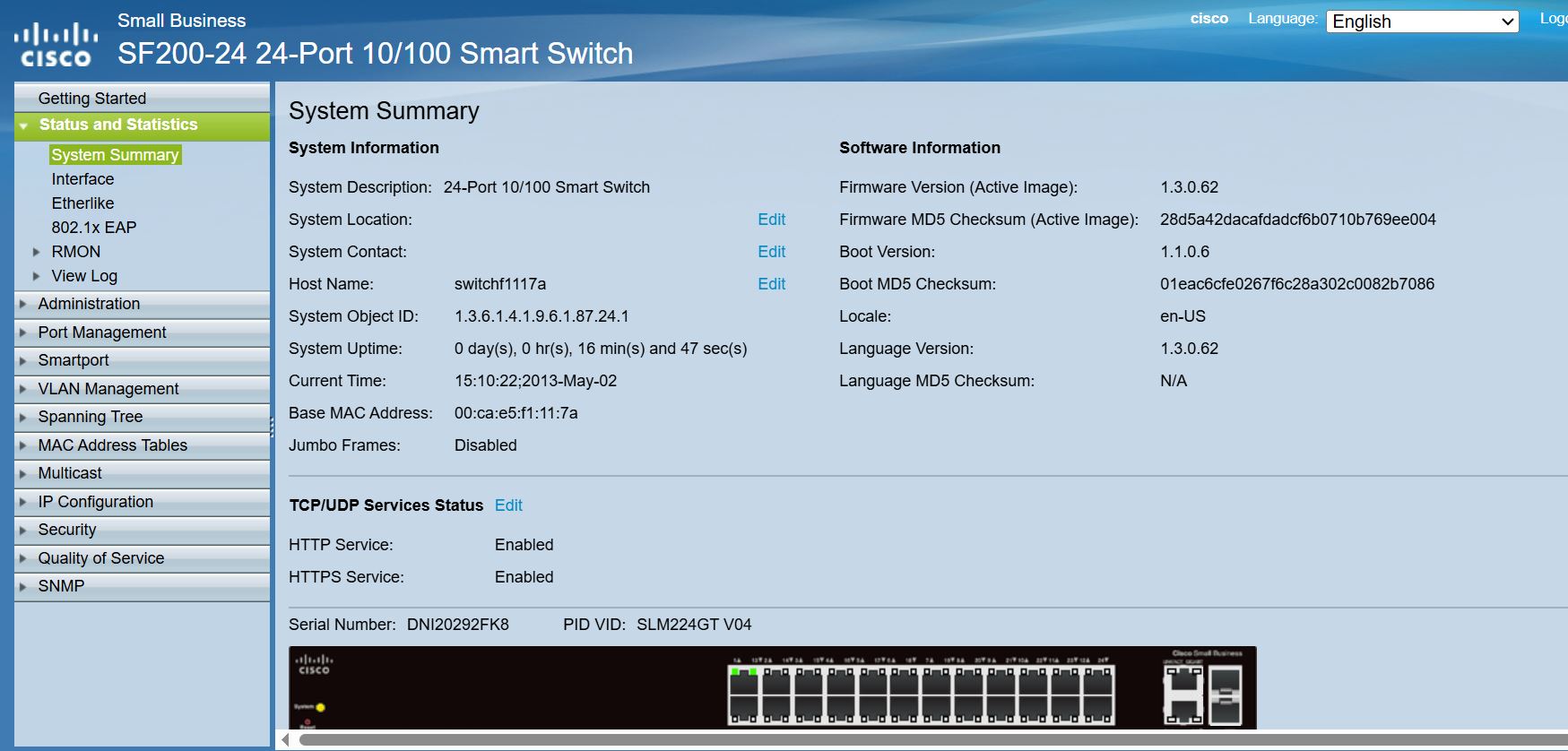Open Getting Started page
This screenshot has width=1568, height=751.
[142, 98]
